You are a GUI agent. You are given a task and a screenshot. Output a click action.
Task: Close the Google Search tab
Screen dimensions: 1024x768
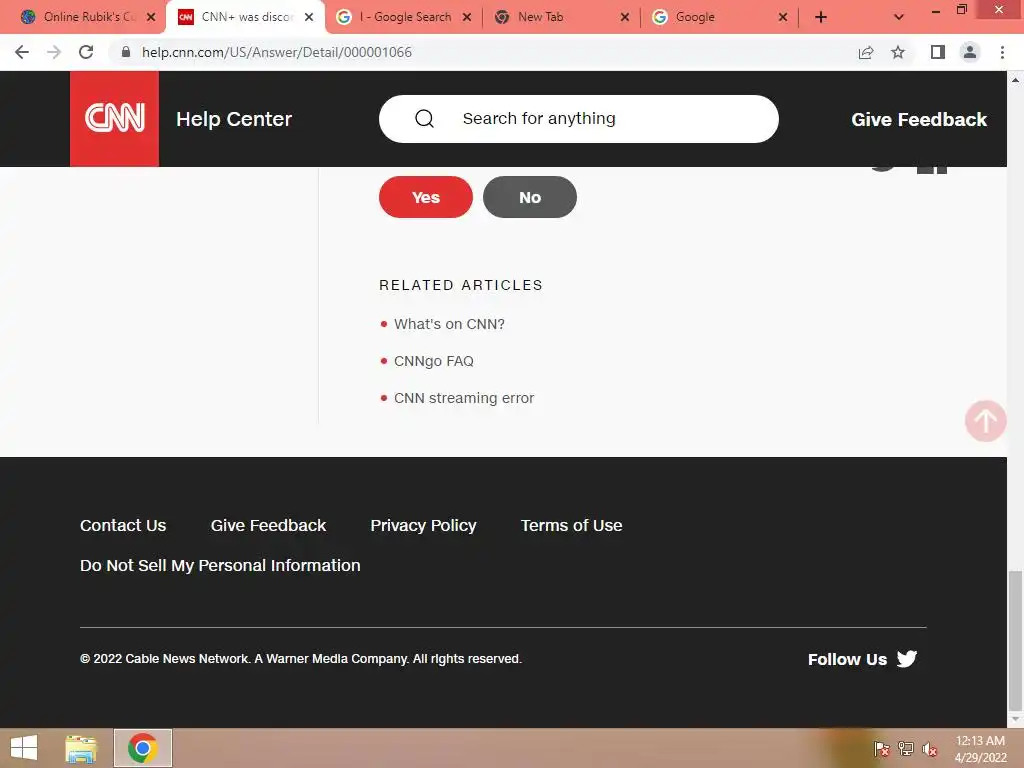pyautogui.click(x=467, y=18)
